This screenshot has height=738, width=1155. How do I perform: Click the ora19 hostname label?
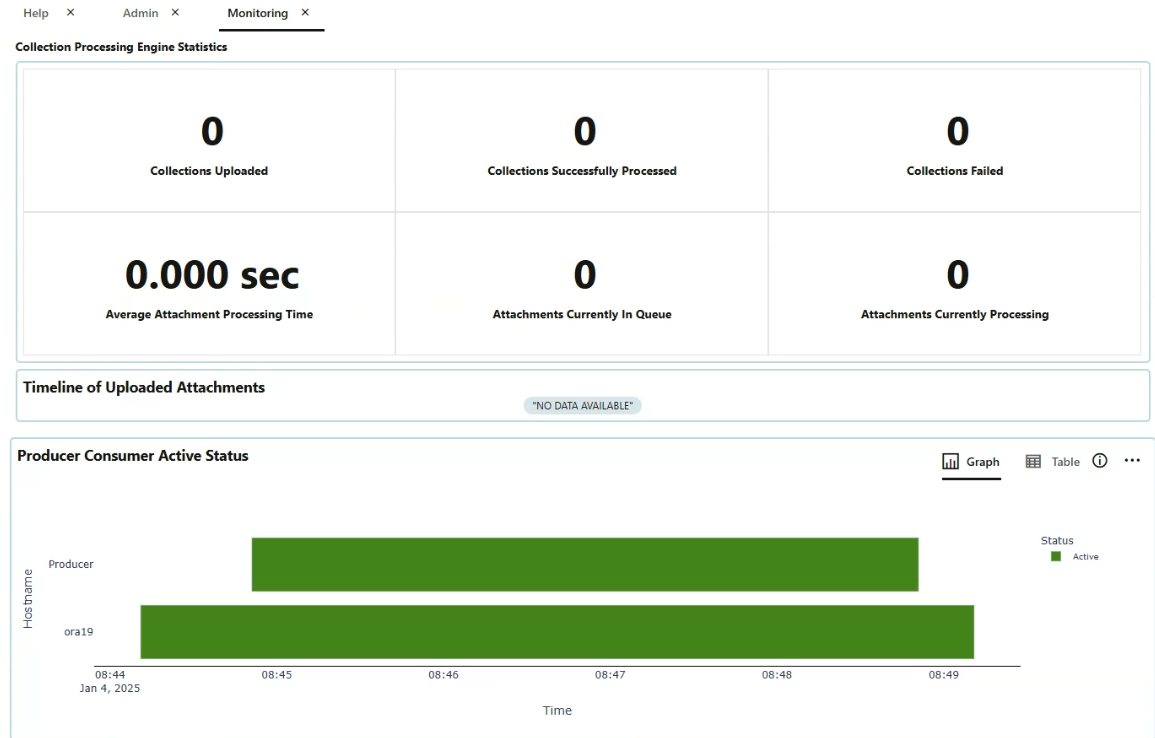[x=79, y=632]
